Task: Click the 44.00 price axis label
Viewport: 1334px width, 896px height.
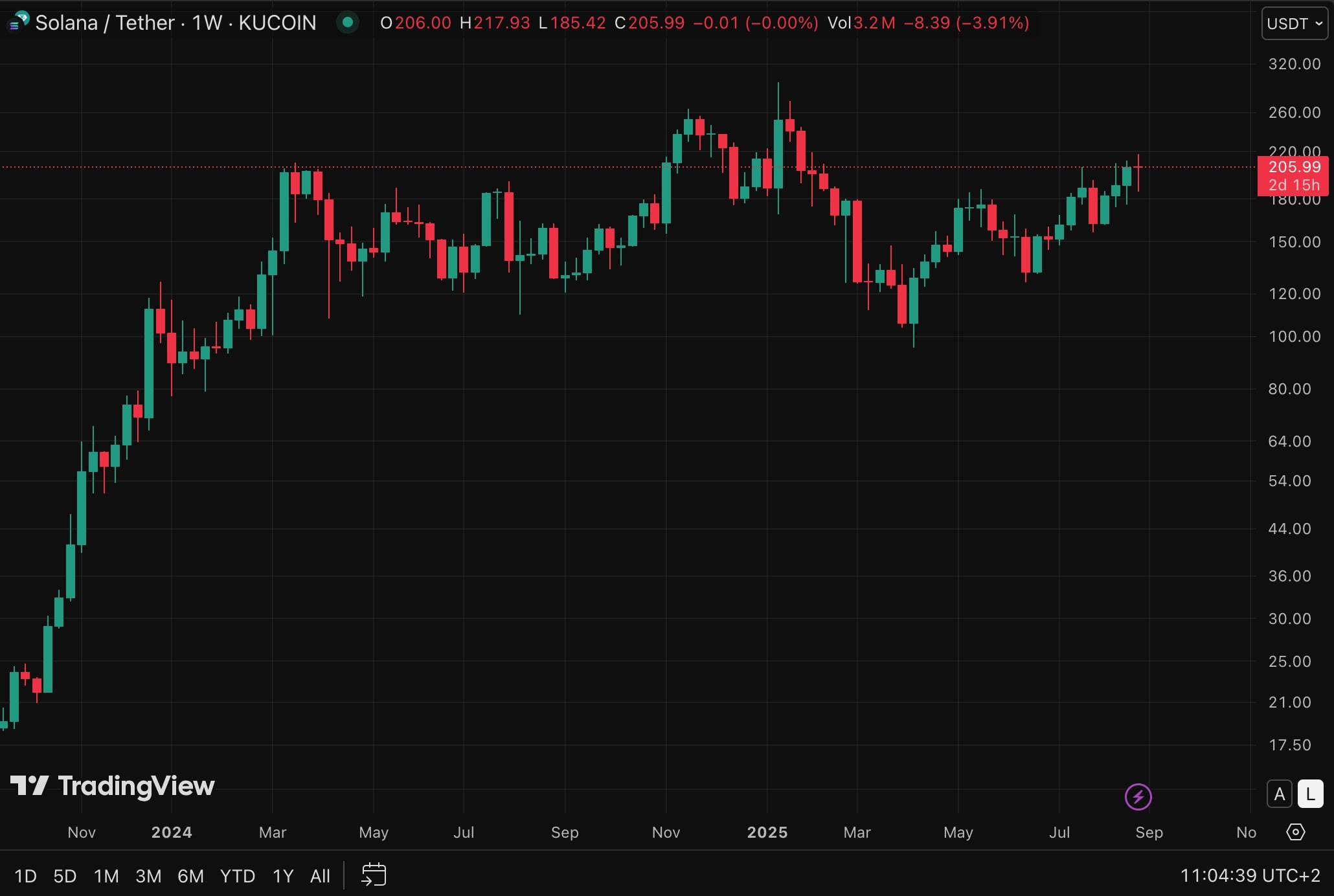Action: pyautogui.click(x=1289, y=528)
